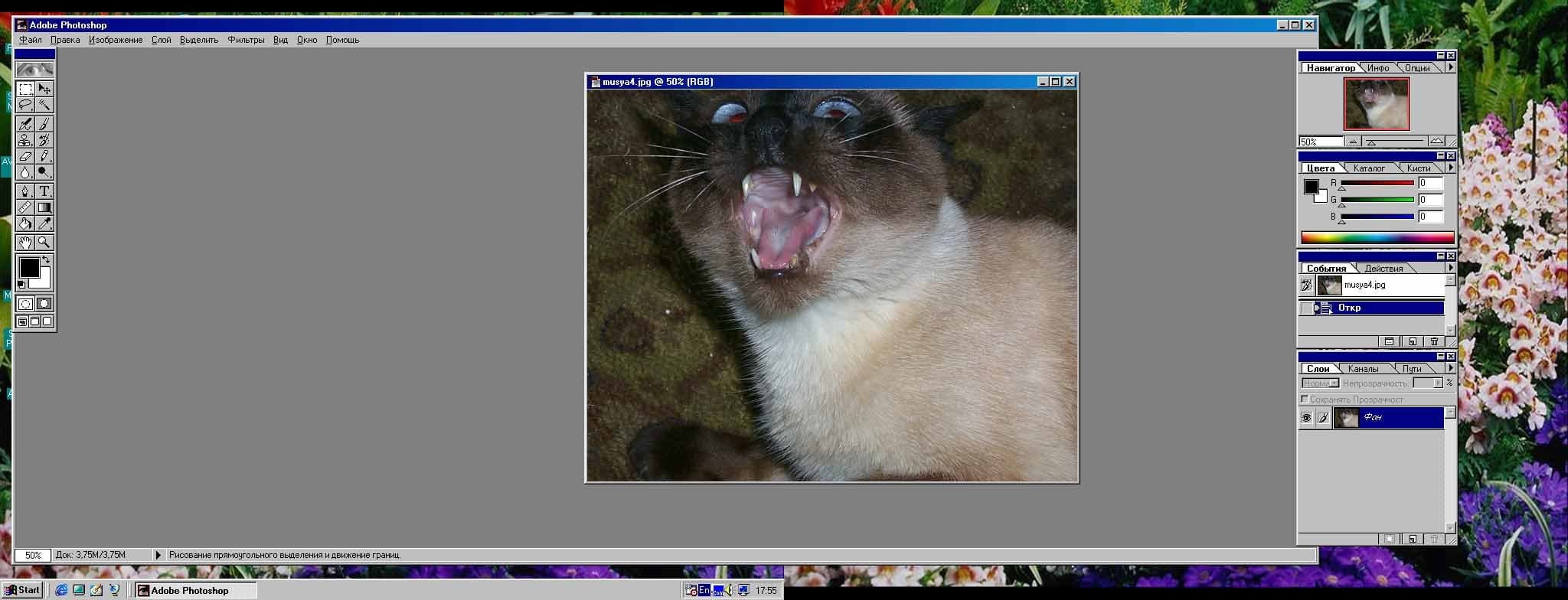
Task: Click the RGB color spectrum bar
Action: click(1377, 238)
